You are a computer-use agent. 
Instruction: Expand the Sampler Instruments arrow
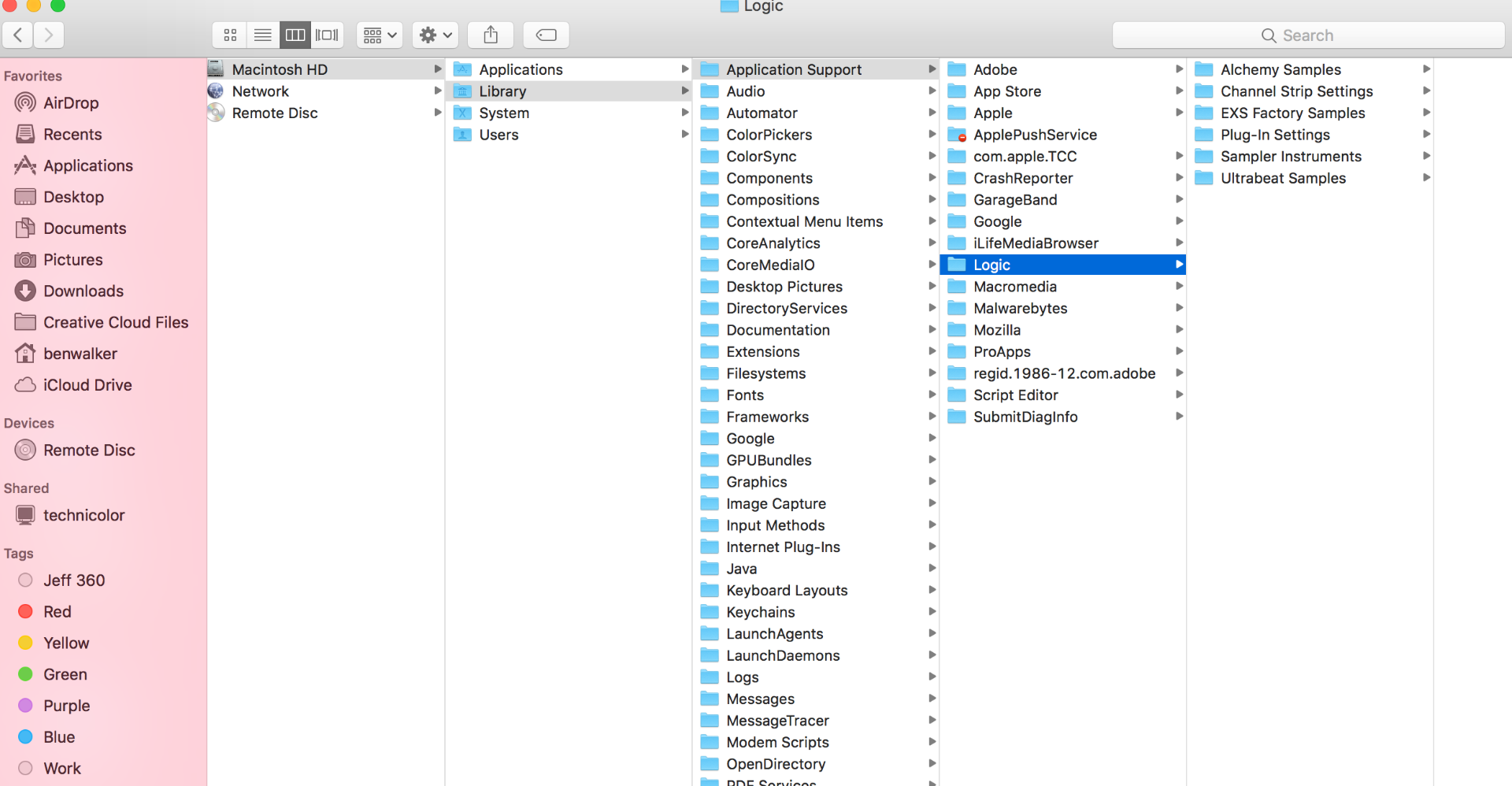pos(1427,157)
